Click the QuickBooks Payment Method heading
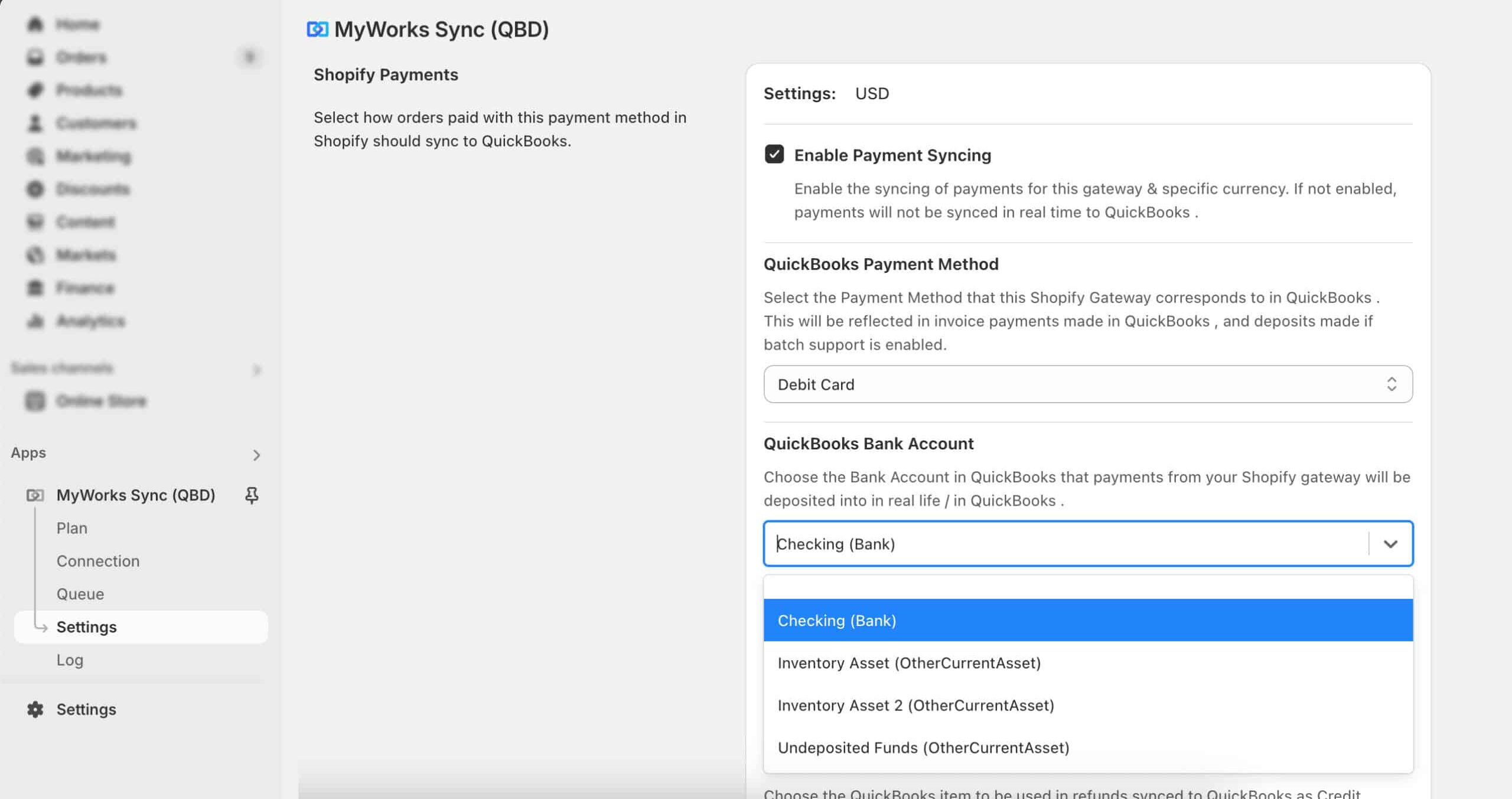 [881, 264]
